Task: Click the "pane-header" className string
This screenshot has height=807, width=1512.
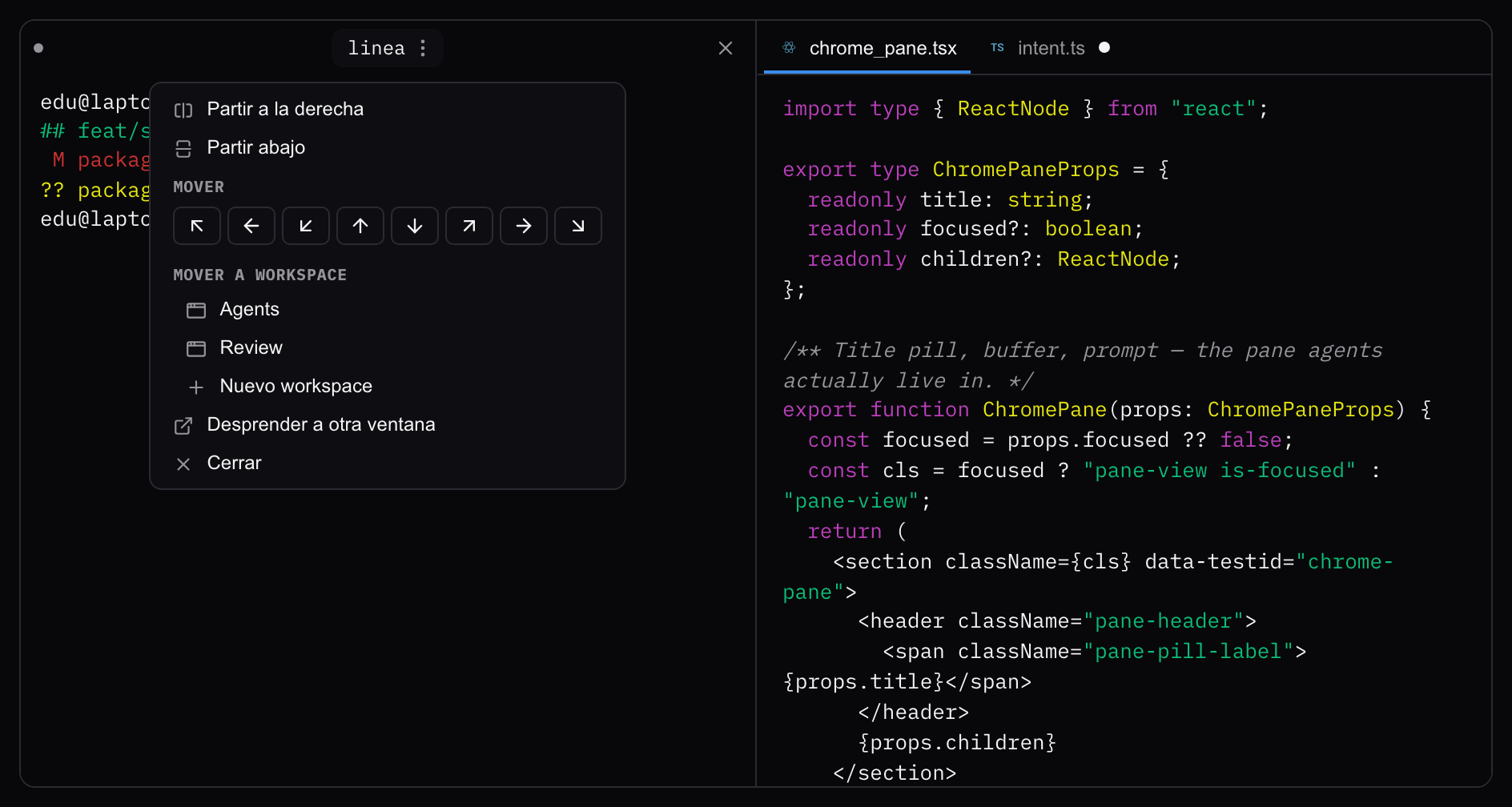Action: coord(1164,621)
